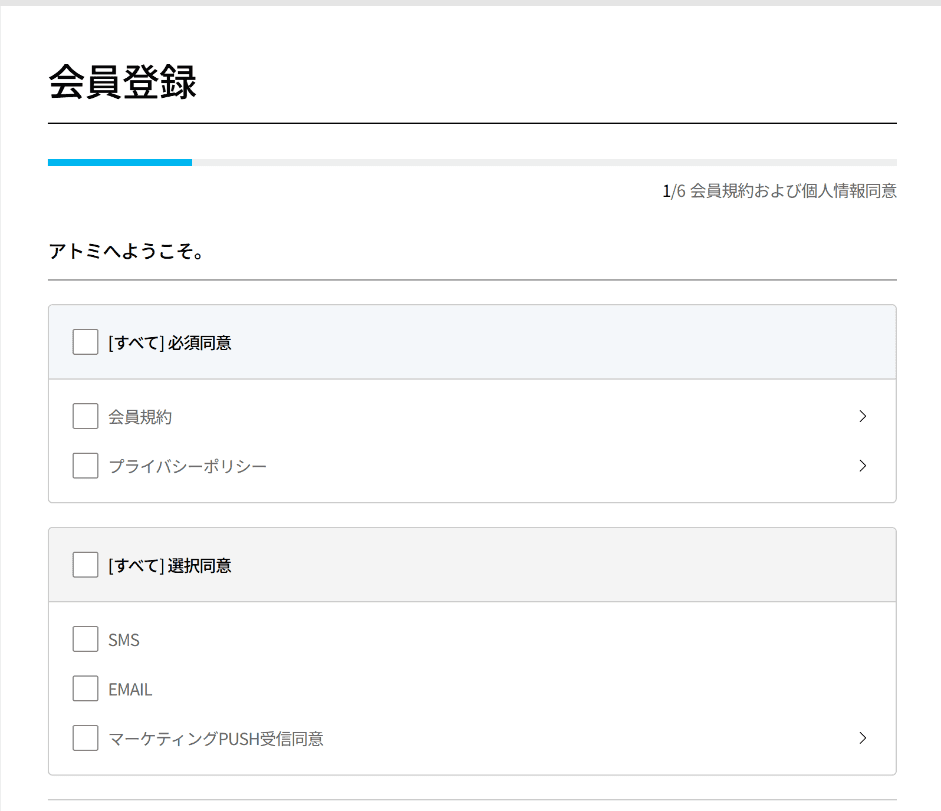This screenshot has height=811, width=941.
Task: Toggle the SMS consent checkbox
Action: point(85,639)
